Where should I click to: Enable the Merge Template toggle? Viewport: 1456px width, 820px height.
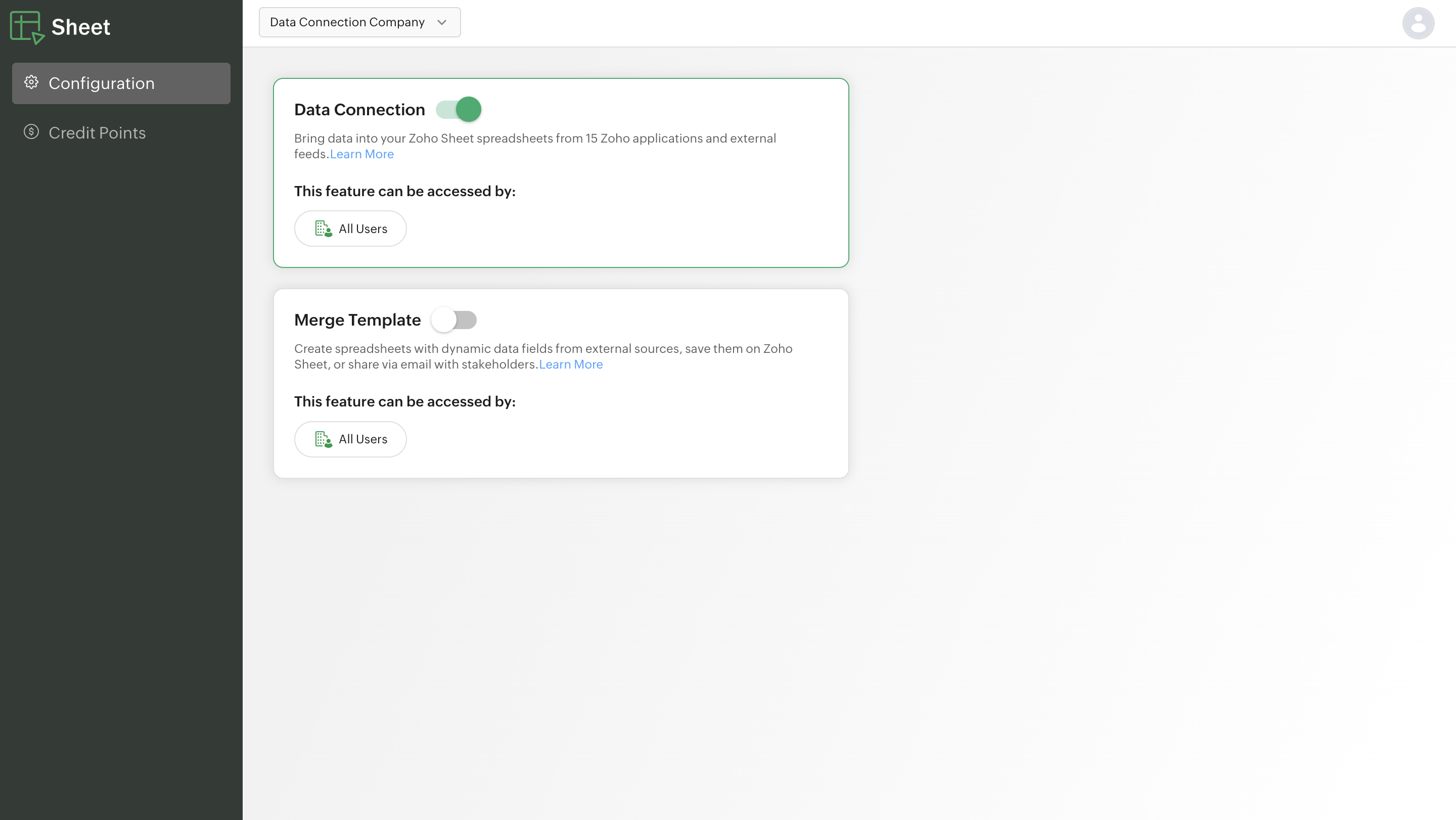[x=454, y=320]
